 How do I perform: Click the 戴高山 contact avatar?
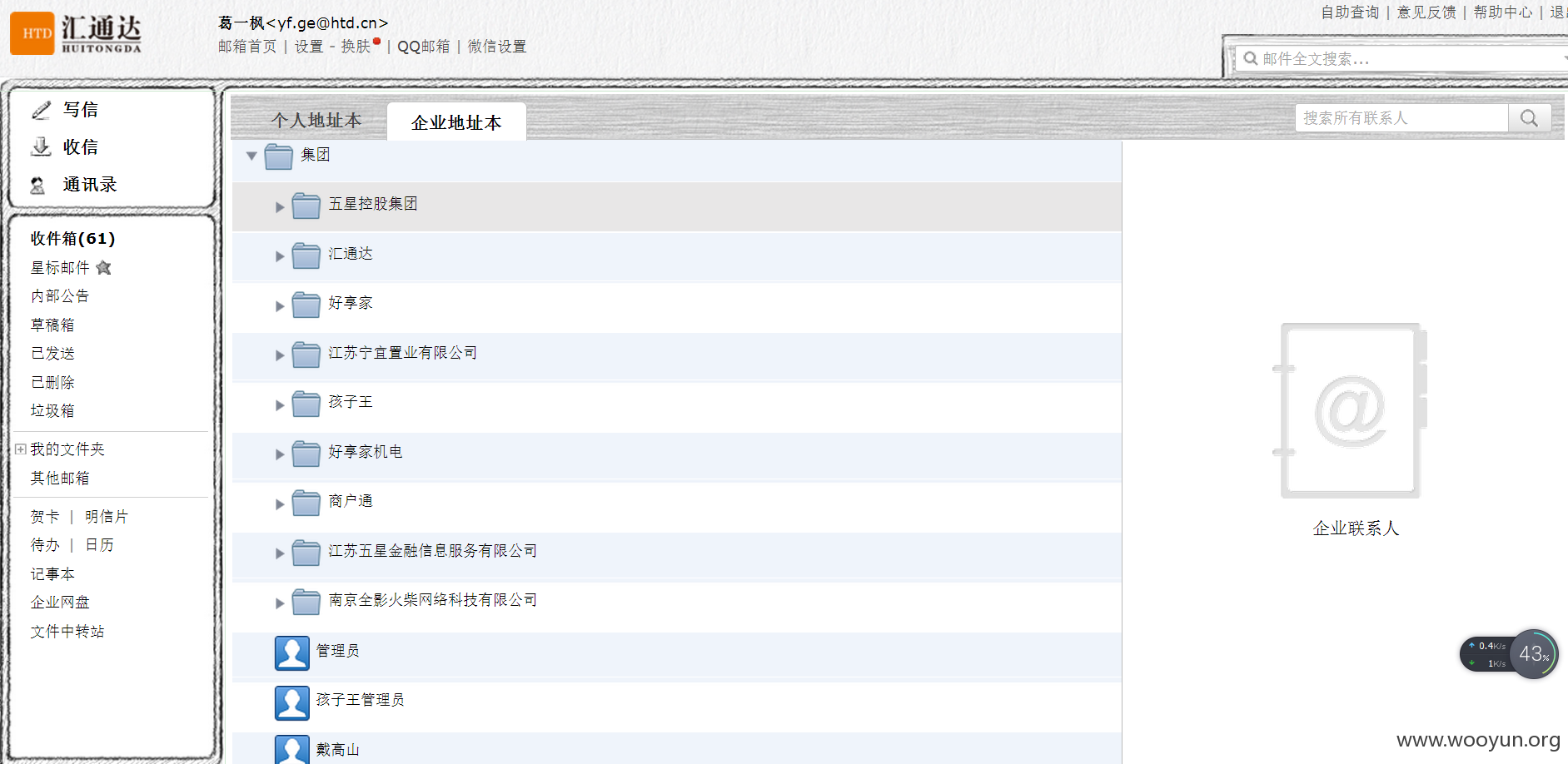292,749
